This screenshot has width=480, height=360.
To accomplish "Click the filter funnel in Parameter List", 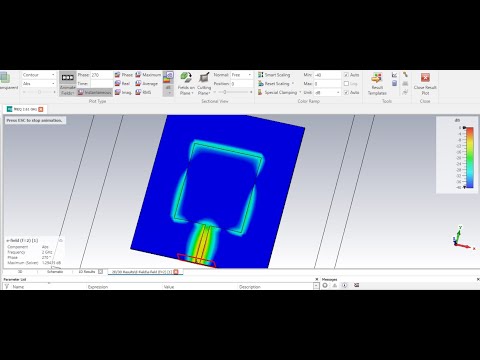I will pos(6,286).
